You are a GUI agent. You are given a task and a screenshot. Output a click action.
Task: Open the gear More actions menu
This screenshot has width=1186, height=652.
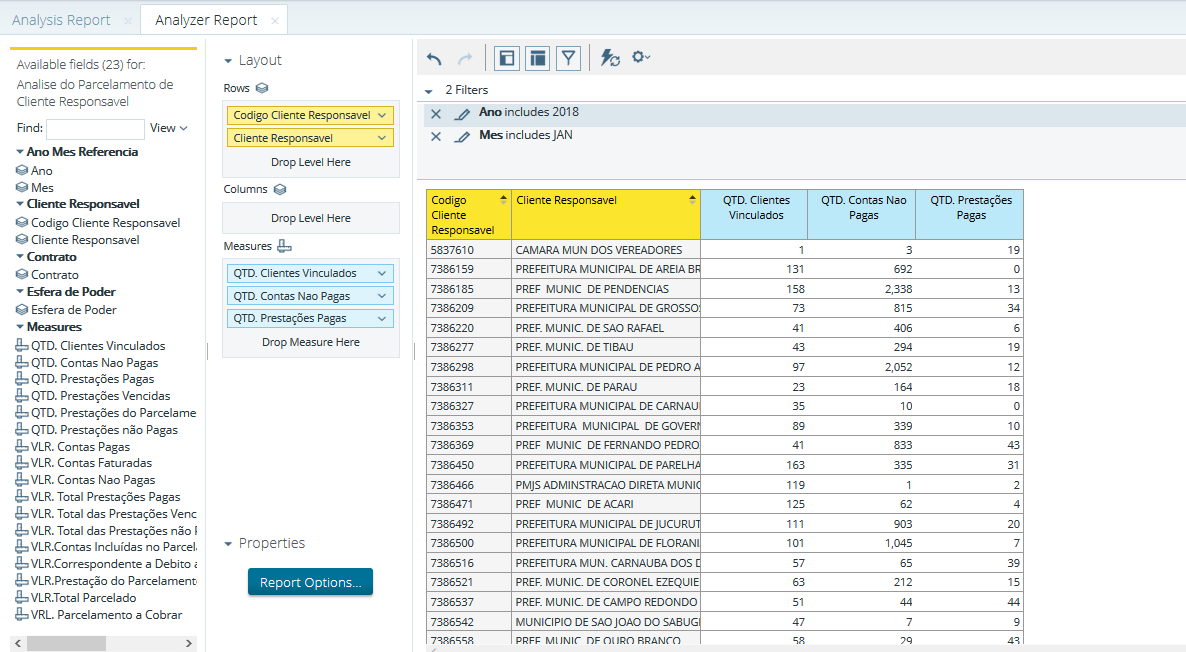640,58
